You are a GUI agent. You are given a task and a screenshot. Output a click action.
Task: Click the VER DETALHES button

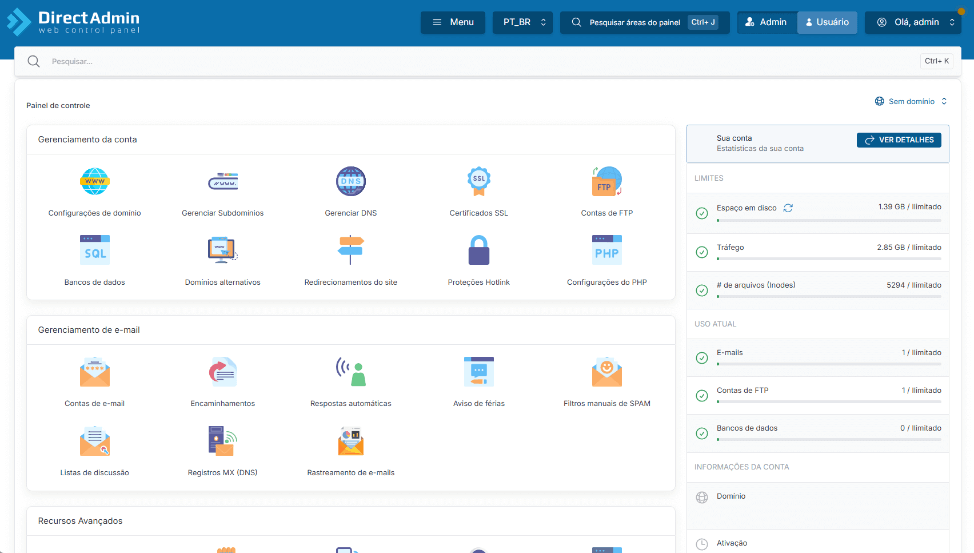[899, 140]
